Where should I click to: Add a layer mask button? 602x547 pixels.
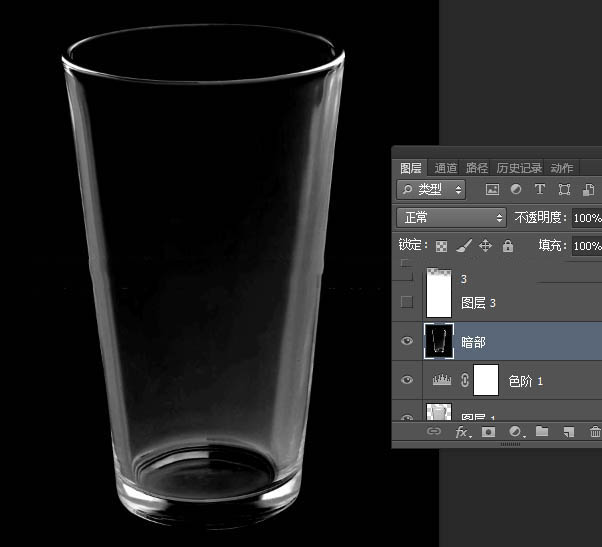click(488, 432)
